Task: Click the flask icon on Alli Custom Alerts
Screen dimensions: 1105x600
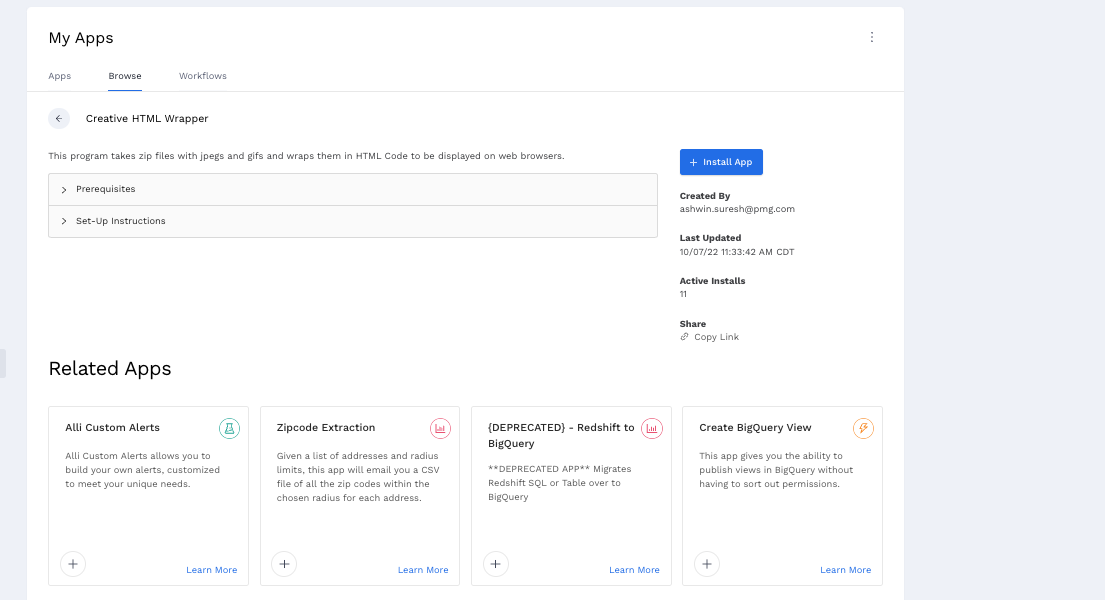Action: 230,429
